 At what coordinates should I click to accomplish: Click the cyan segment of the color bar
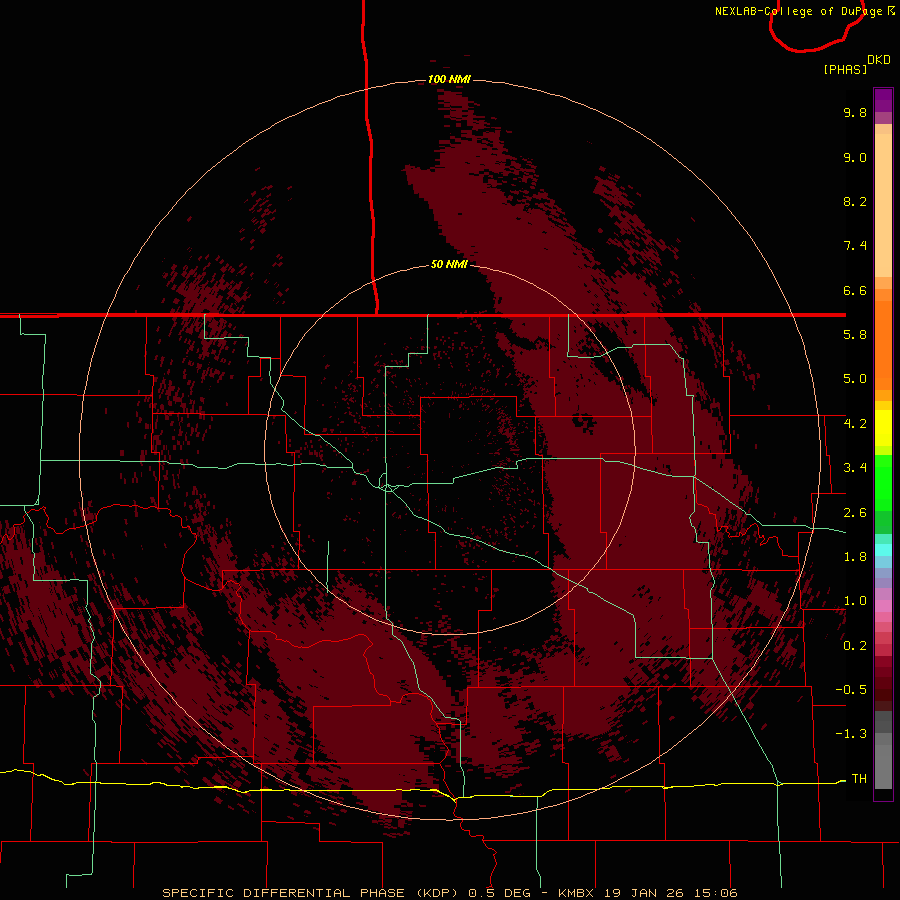pyautogui.click(x=883, y=550)
